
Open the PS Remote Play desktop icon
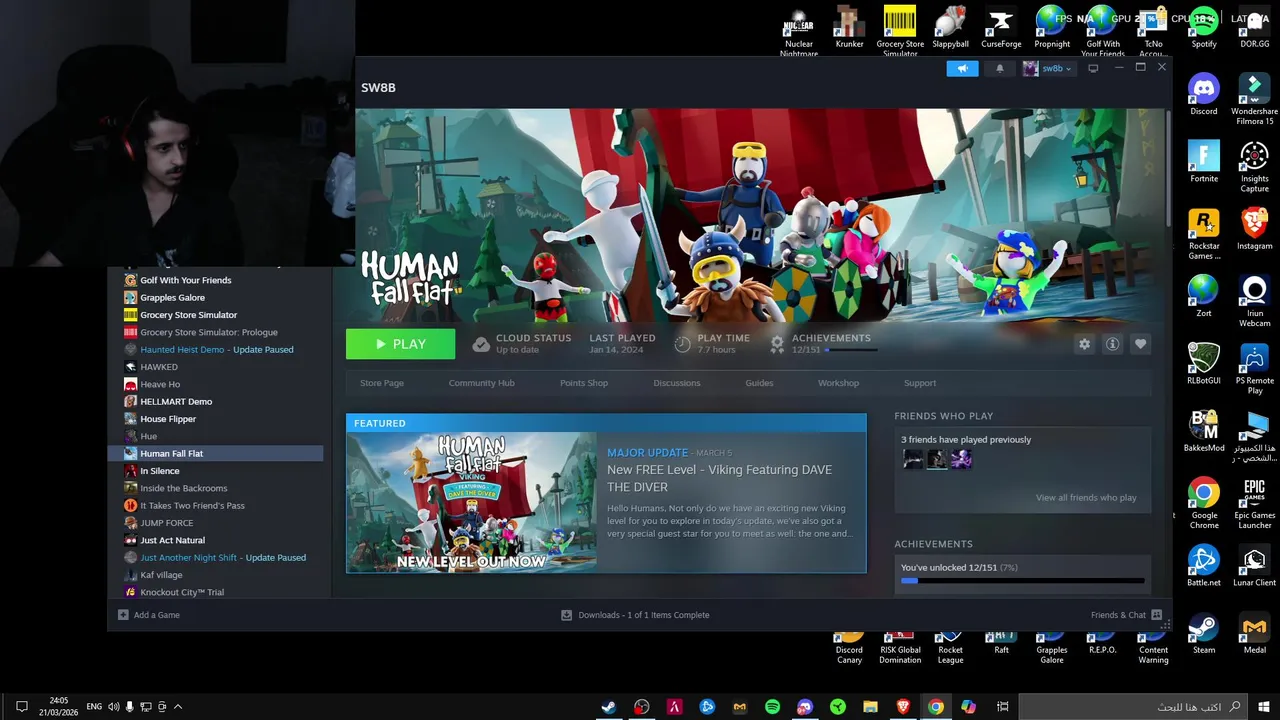click(x=1254, y=369)
